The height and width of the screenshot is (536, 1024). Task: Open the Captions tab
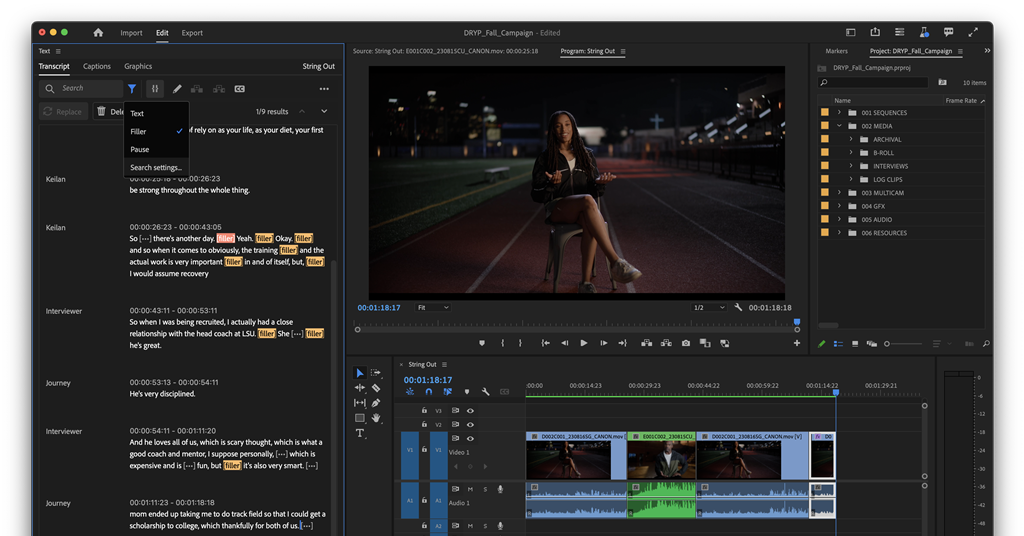click(97, 67)
